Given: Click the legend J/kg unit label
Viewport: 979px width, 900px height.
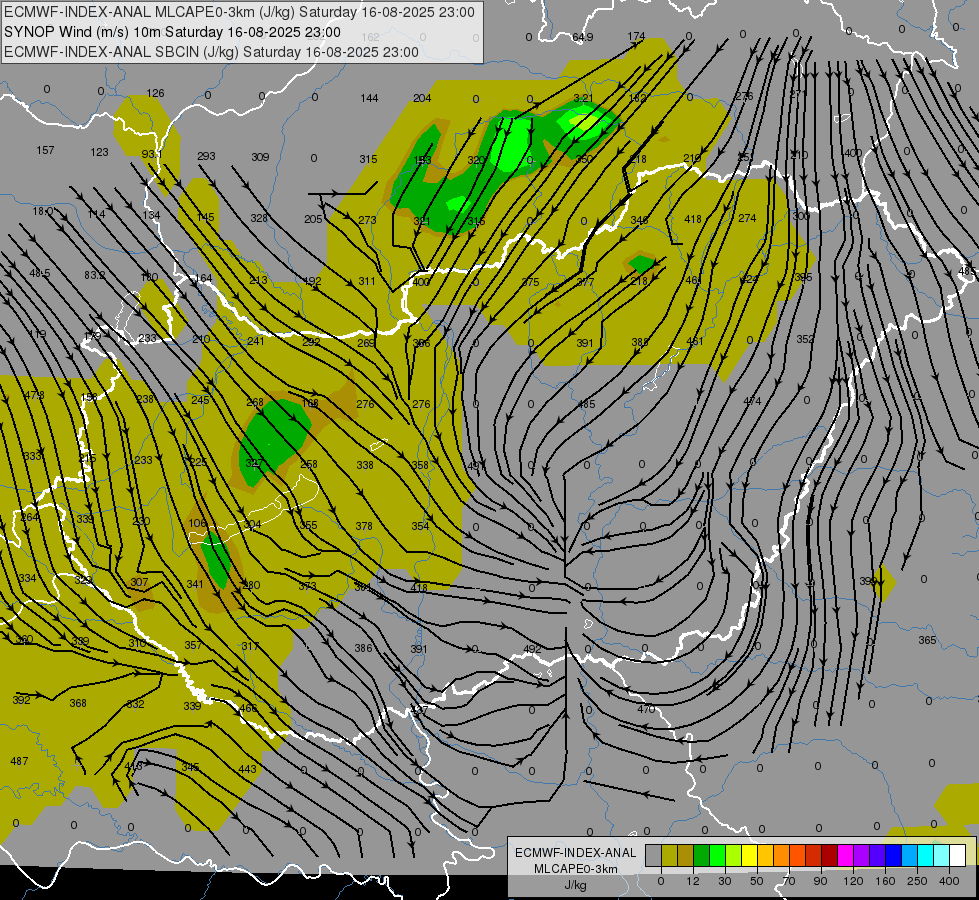Looking at the screenshot, I should [576, 885].
